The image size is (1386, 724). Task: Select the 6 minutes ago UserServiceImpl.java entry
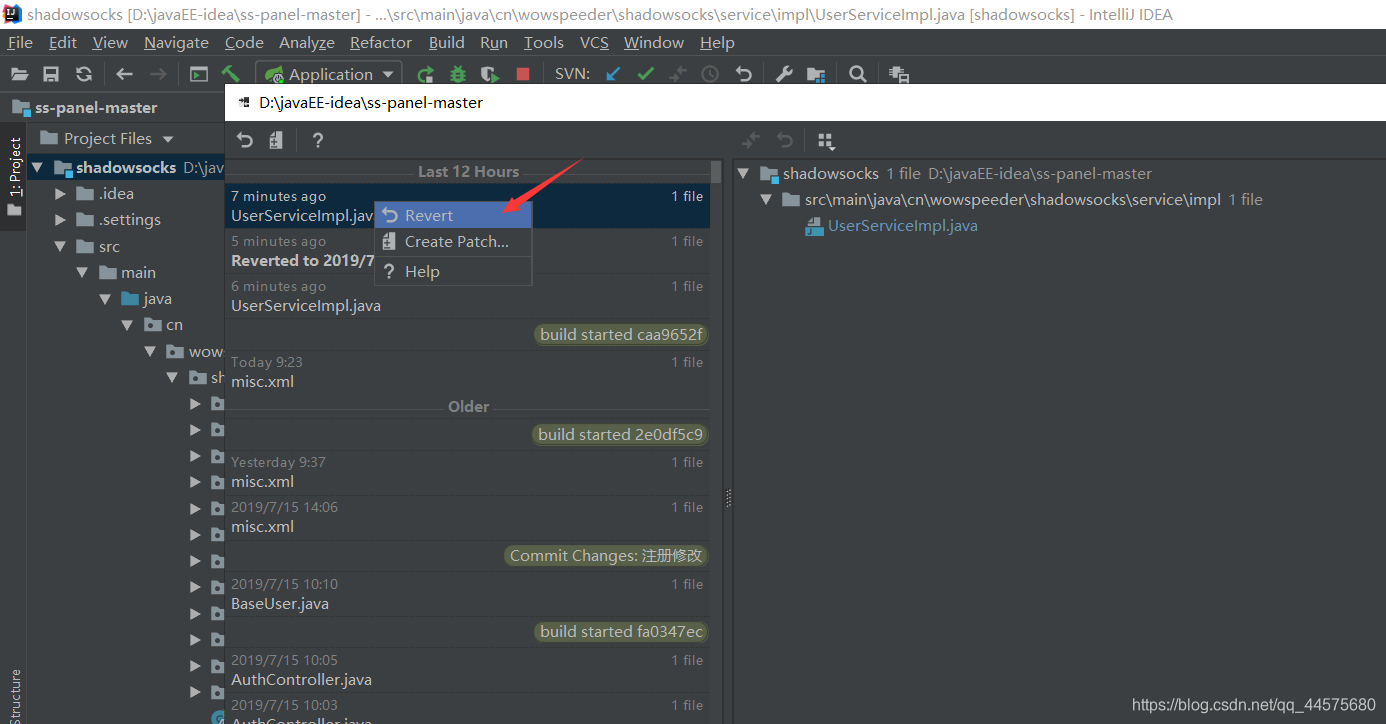(x=467, y=296)
